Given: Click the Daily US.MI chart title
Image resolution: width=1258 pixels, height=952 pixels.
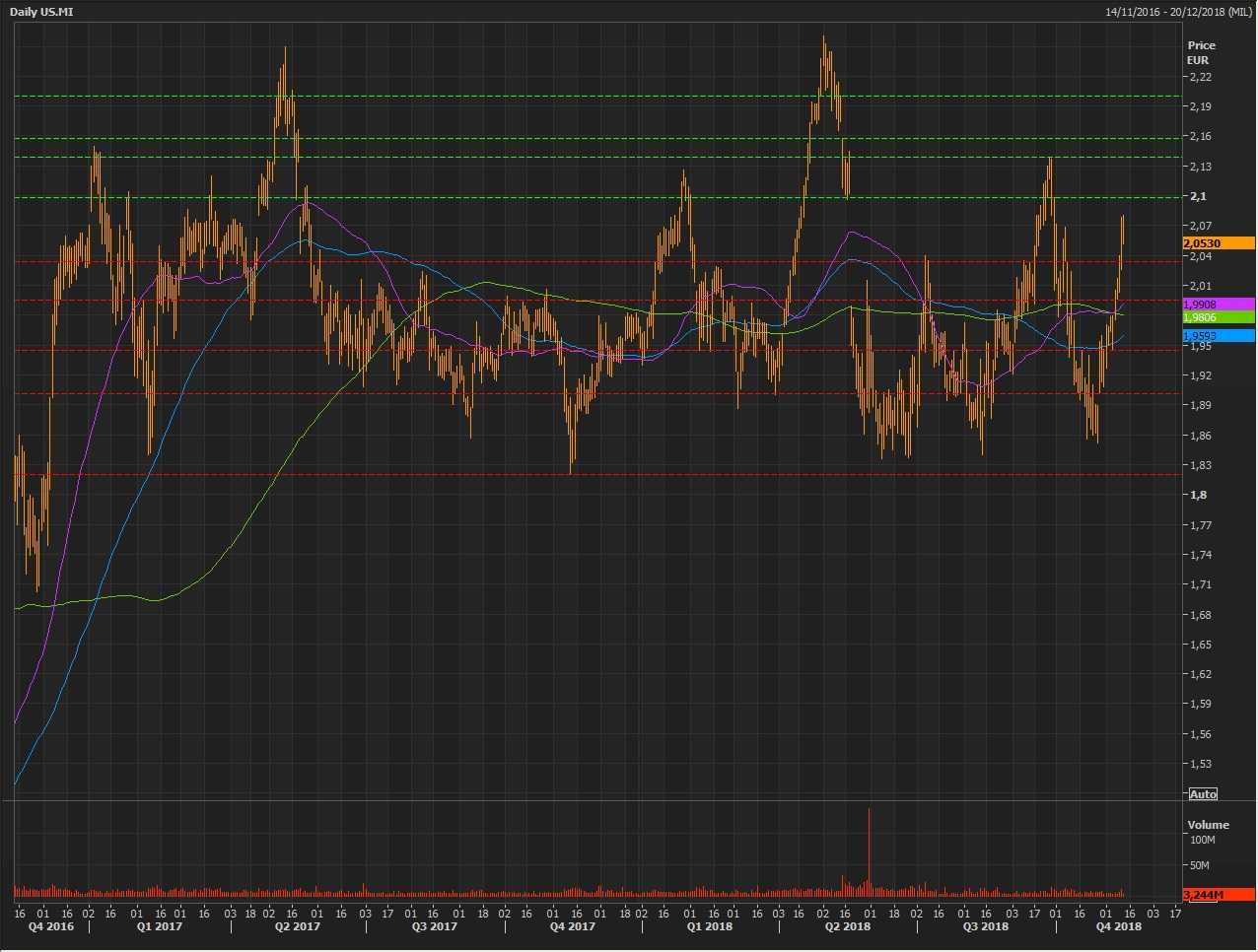Looking at the screenshot, I should pyautogui.click(x=40, y=12).
